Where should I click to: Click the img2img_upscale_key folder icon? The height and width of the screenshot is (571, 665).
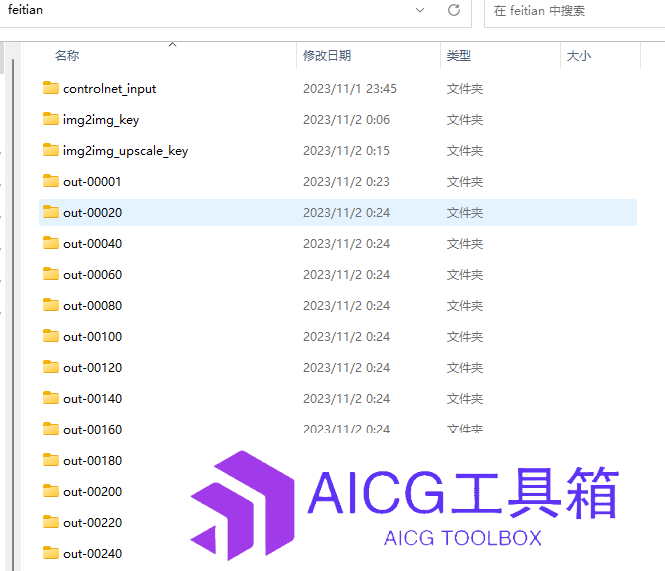pos(51,150)
